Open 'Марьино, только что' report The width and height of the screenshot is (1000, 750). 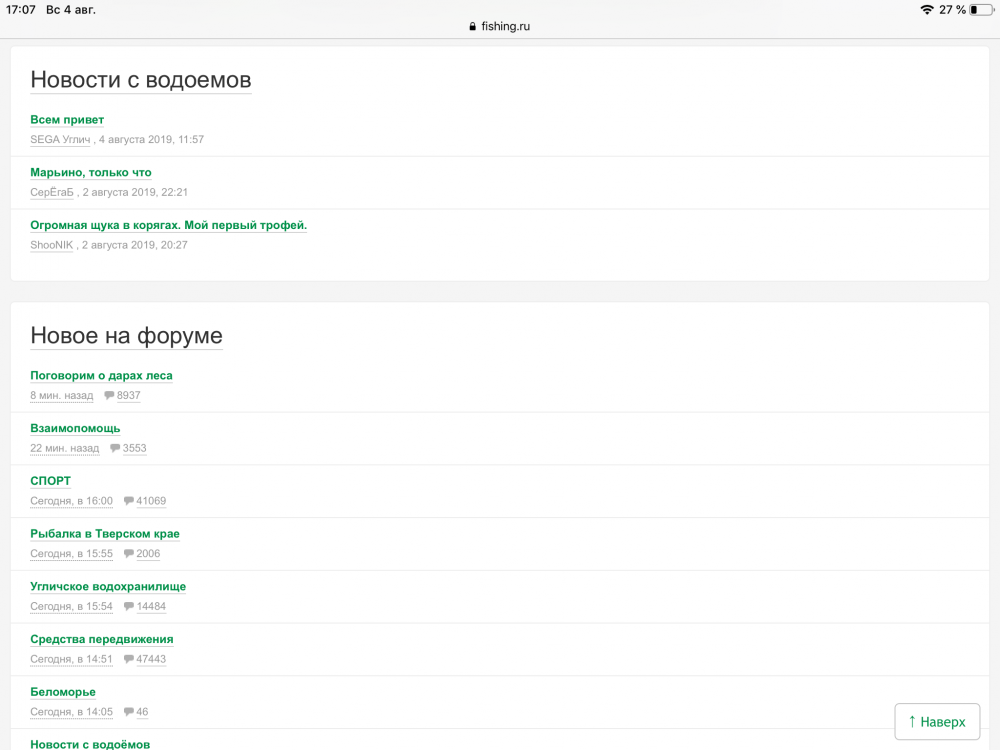click(91, 173)
